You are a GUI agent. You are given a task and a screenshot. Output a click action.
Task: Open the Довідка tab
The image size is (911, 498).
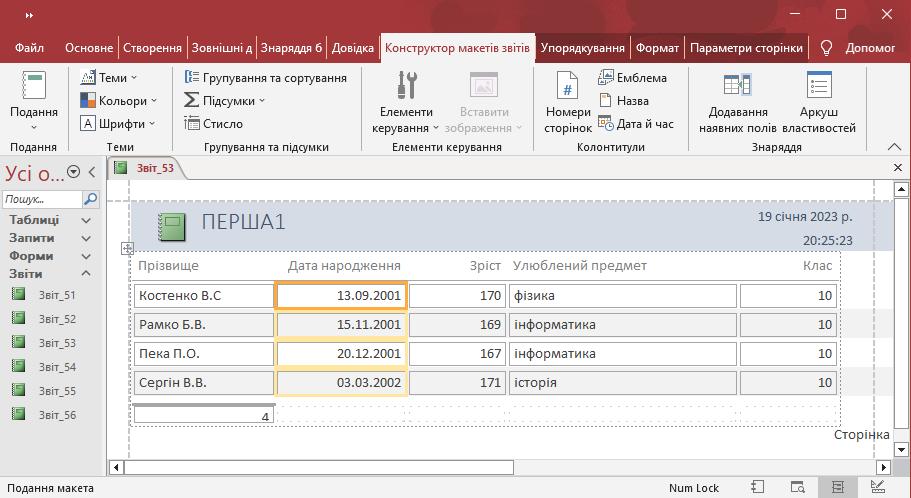click(353, 48)
